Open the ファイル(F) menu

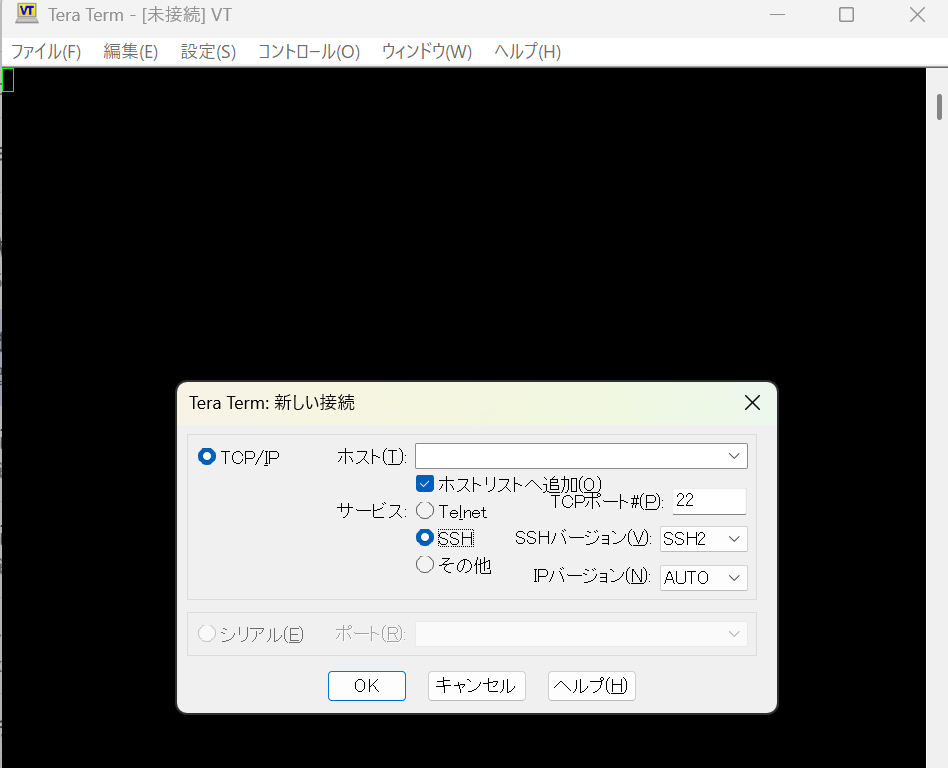point(46,52)
